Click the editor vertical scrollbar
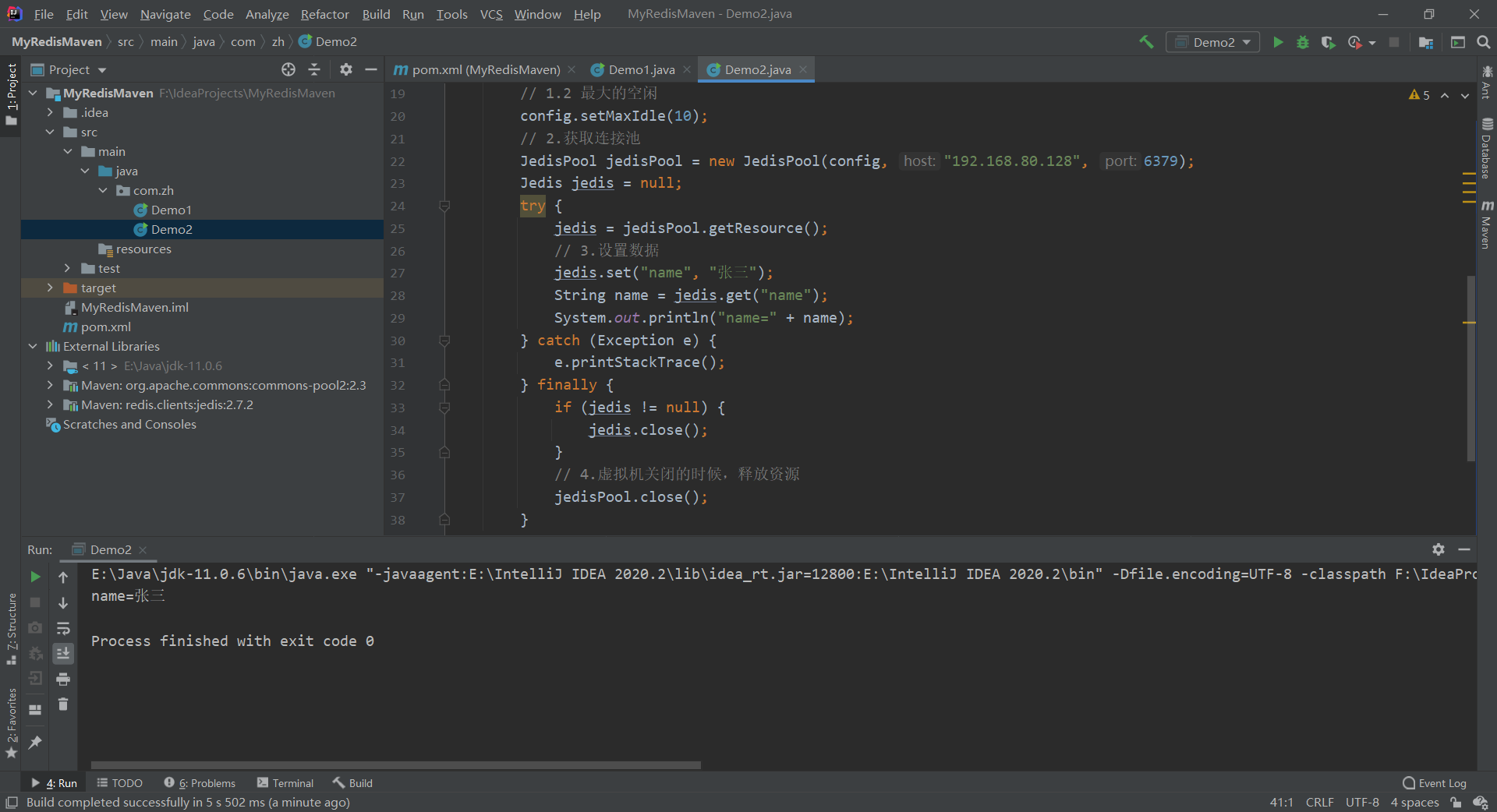Viewport: 1497px width, 812px height. click(1470, 368)
